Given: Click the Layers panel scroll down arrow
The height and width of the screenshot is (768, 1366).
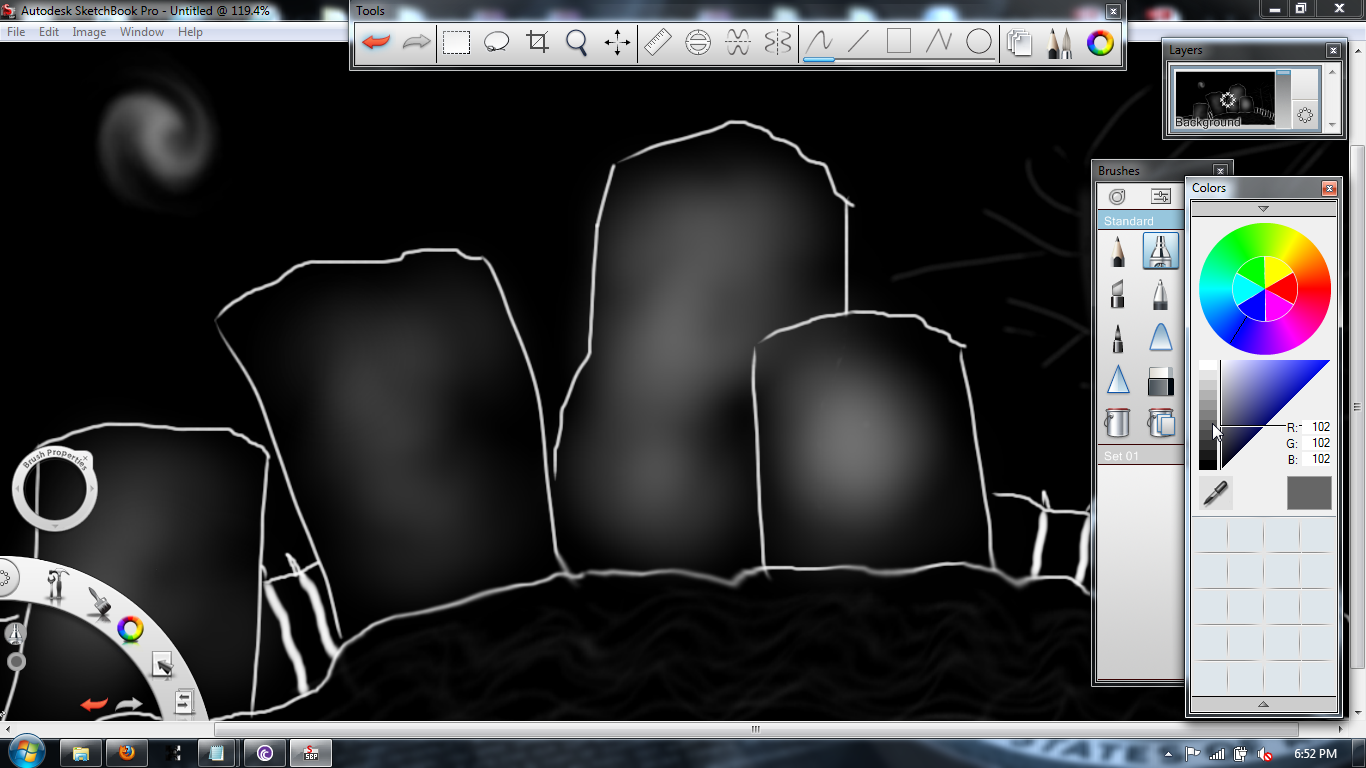Looking at the screenshot, I should (1331, 125).
